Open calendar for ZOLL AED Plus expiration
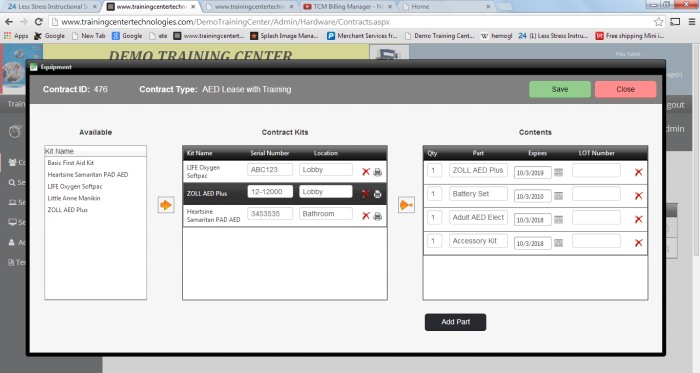Screen dimensions: 700x373 tap(558, 172)
